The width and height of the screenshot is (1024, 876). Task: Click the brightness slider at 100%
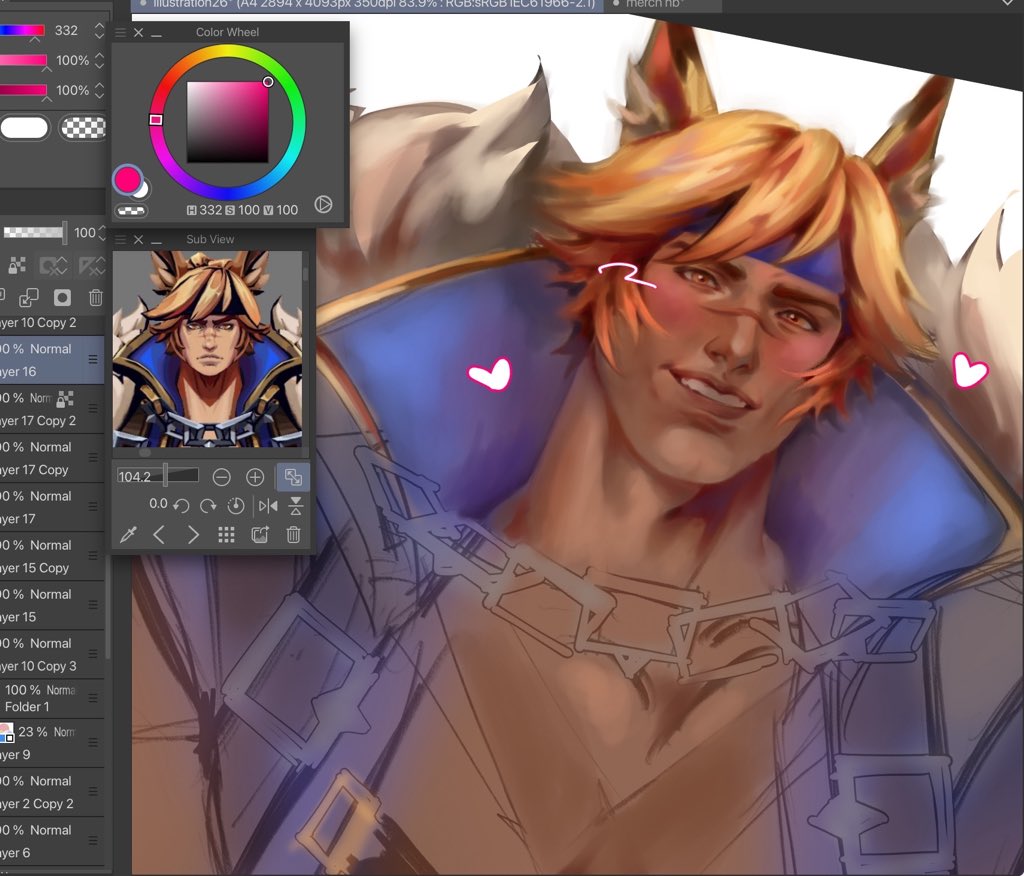click(x=24, y=90)
